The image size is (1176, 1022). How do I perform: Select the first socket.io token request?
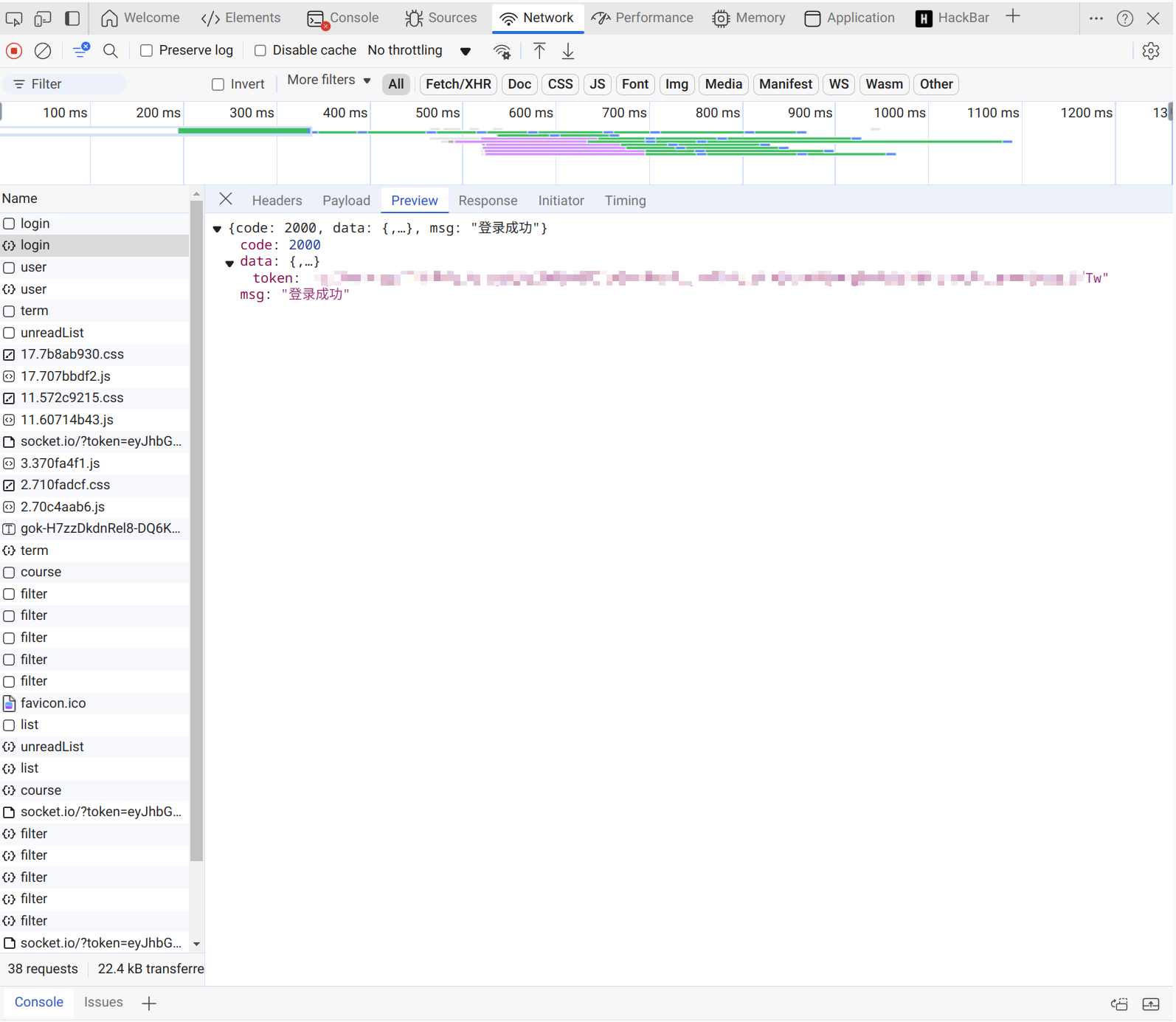point(94,441)
